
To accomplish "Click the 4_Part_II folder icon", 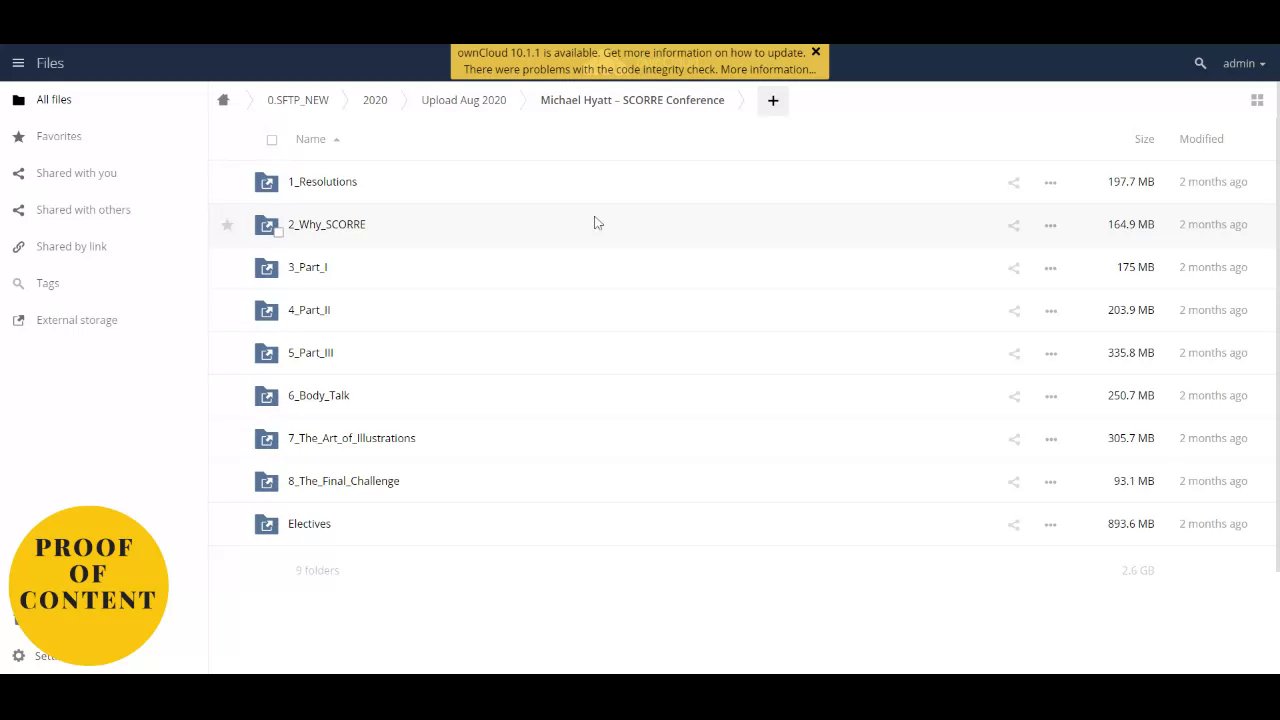I will click(x=266, y=310).
